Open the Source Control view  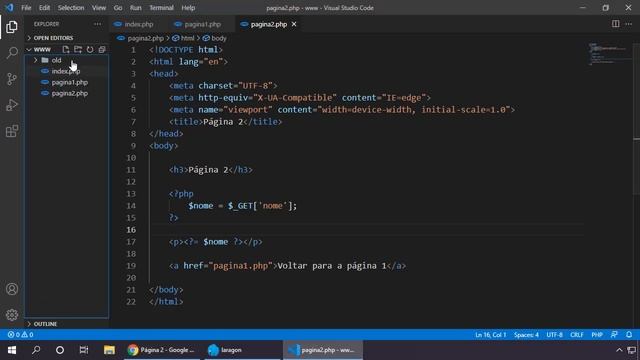(x=12, y=79)
